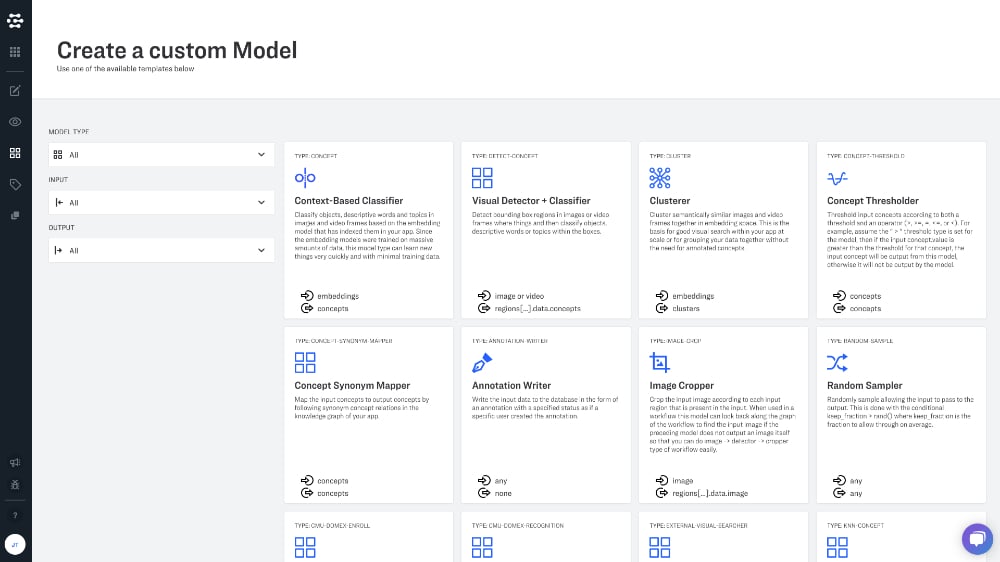Click the Image Cropper crop icon
This screenshot has height=562, width=1000.
[x=660, y=362]
